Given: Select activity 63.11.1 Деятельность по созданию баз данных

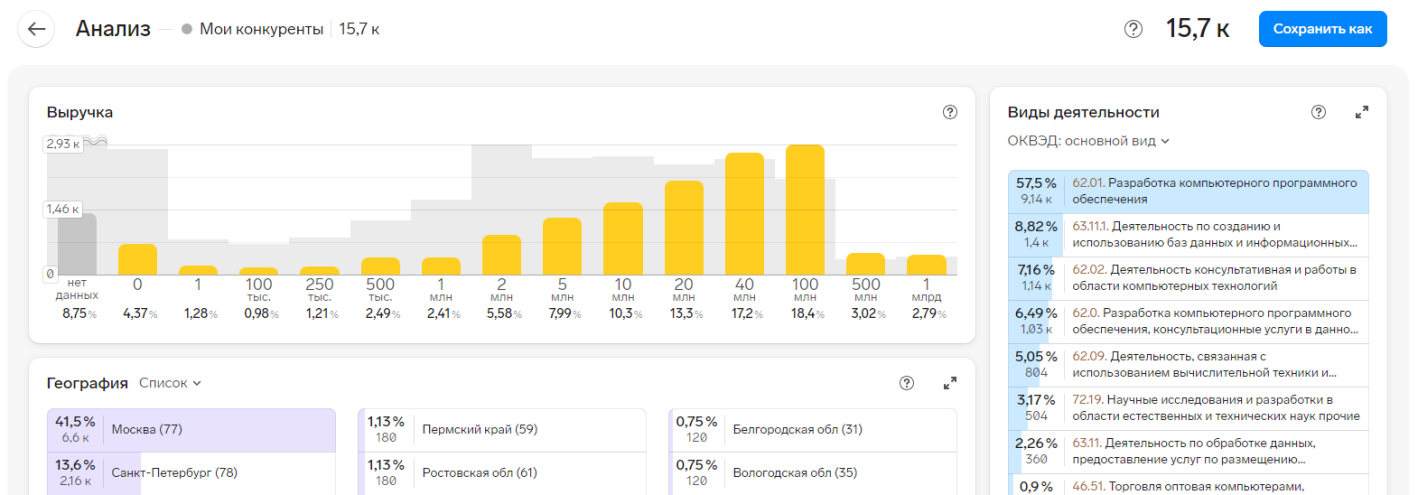Looking at the screenshot, I should [1188, 234].
